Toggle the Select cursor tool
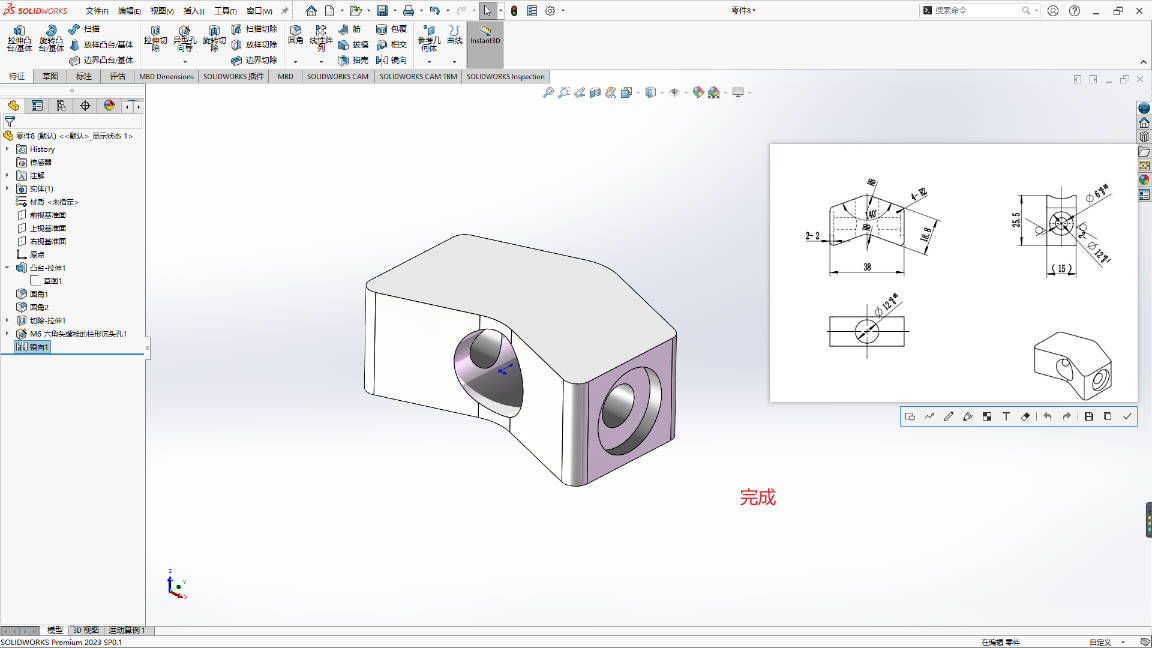 click(487, 10)
